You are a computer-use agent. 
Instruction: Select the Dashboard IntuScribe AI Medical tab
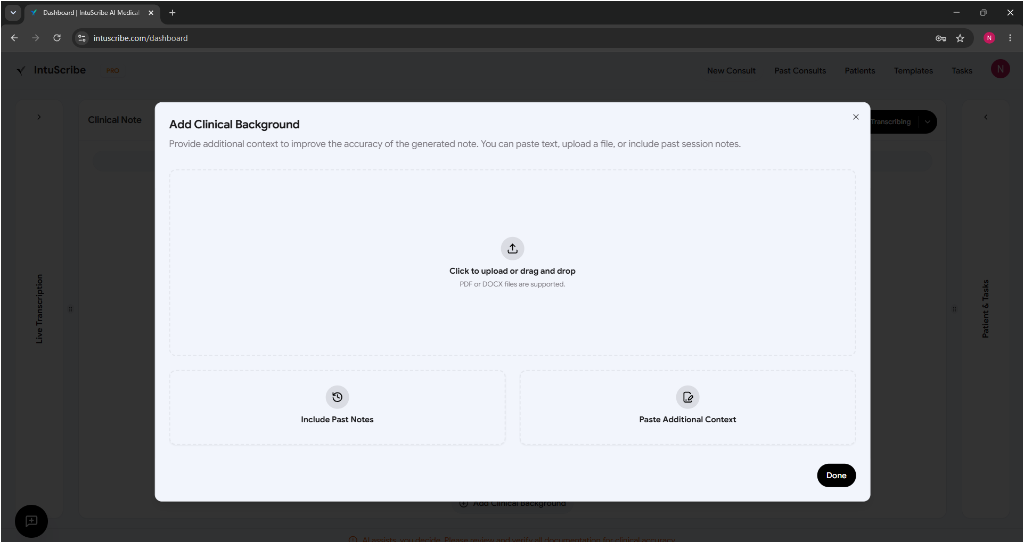click(x=91, y=12)
